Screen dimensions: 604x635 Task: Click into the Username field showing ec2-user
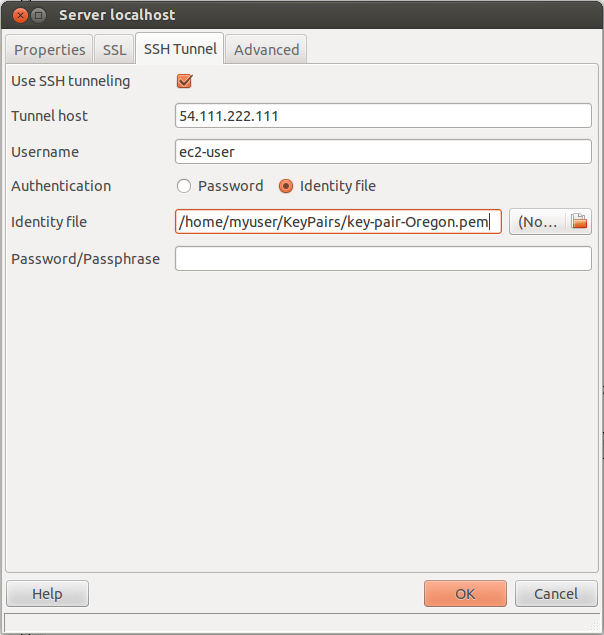pyautogui.click(x=383, y=152)
